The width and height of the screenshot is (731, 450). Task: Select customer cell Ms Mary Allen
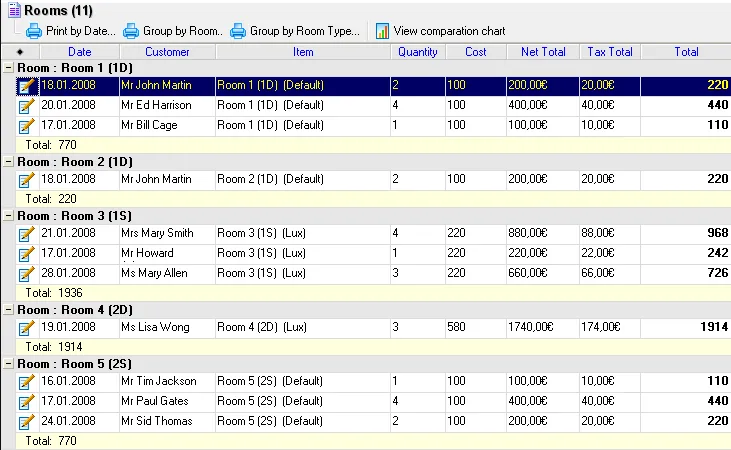(167, 273)
